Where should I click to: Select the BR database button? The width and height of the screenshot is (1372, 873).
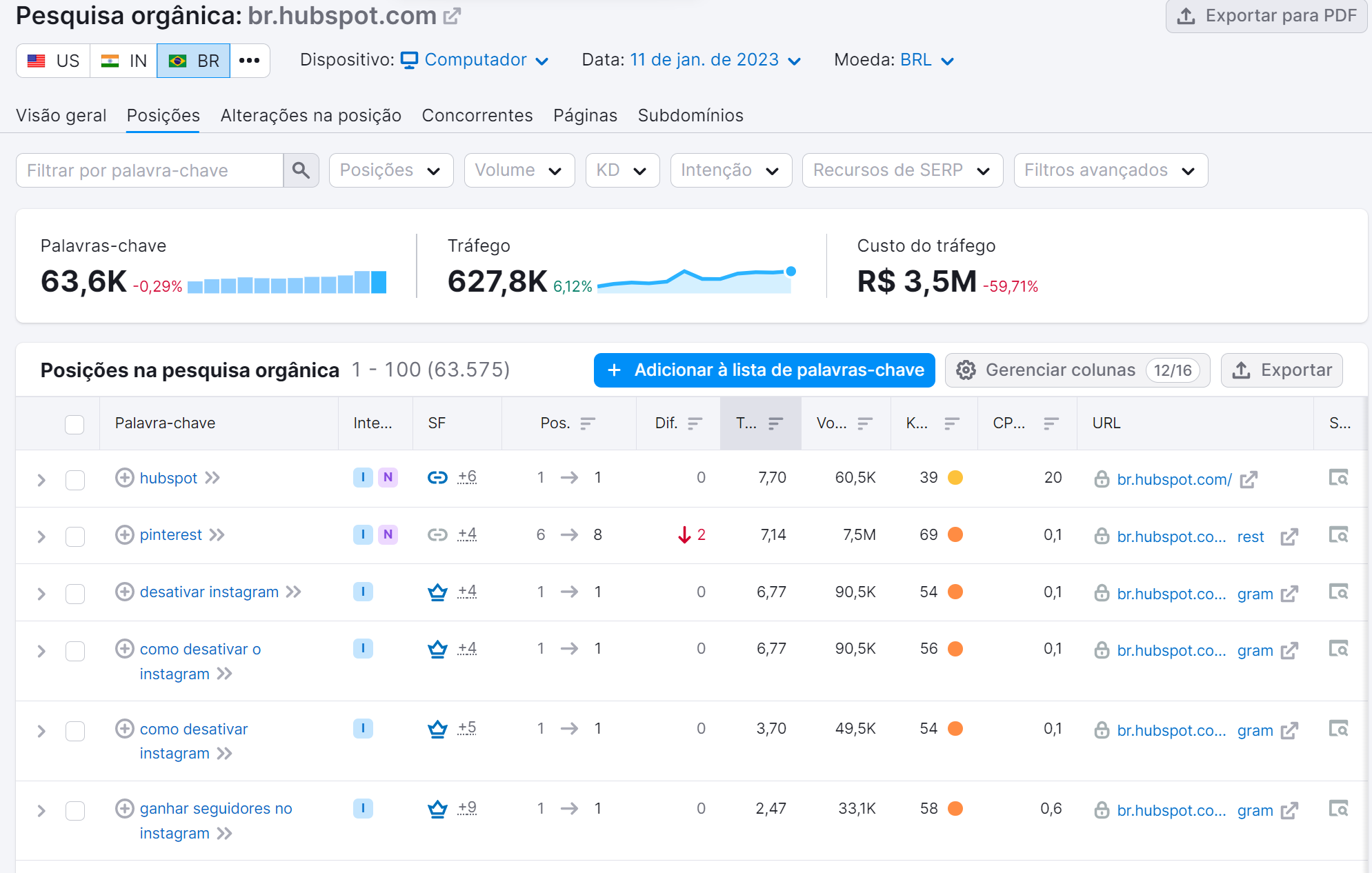click(193, 61)
